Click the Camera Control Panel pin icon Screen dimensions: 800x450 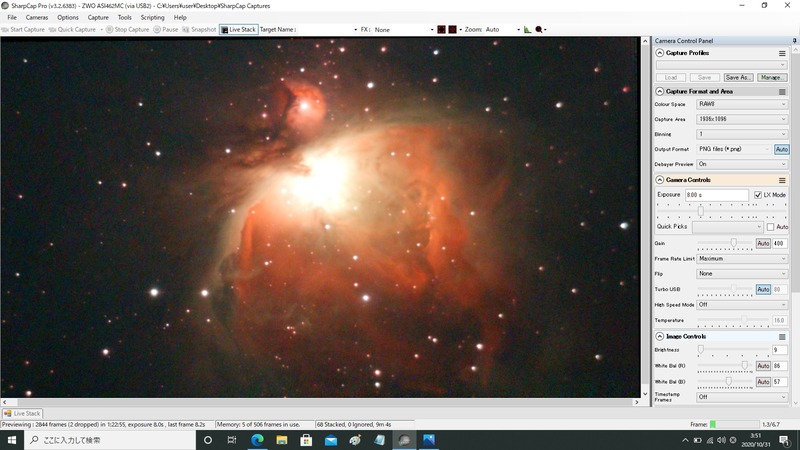794,40
